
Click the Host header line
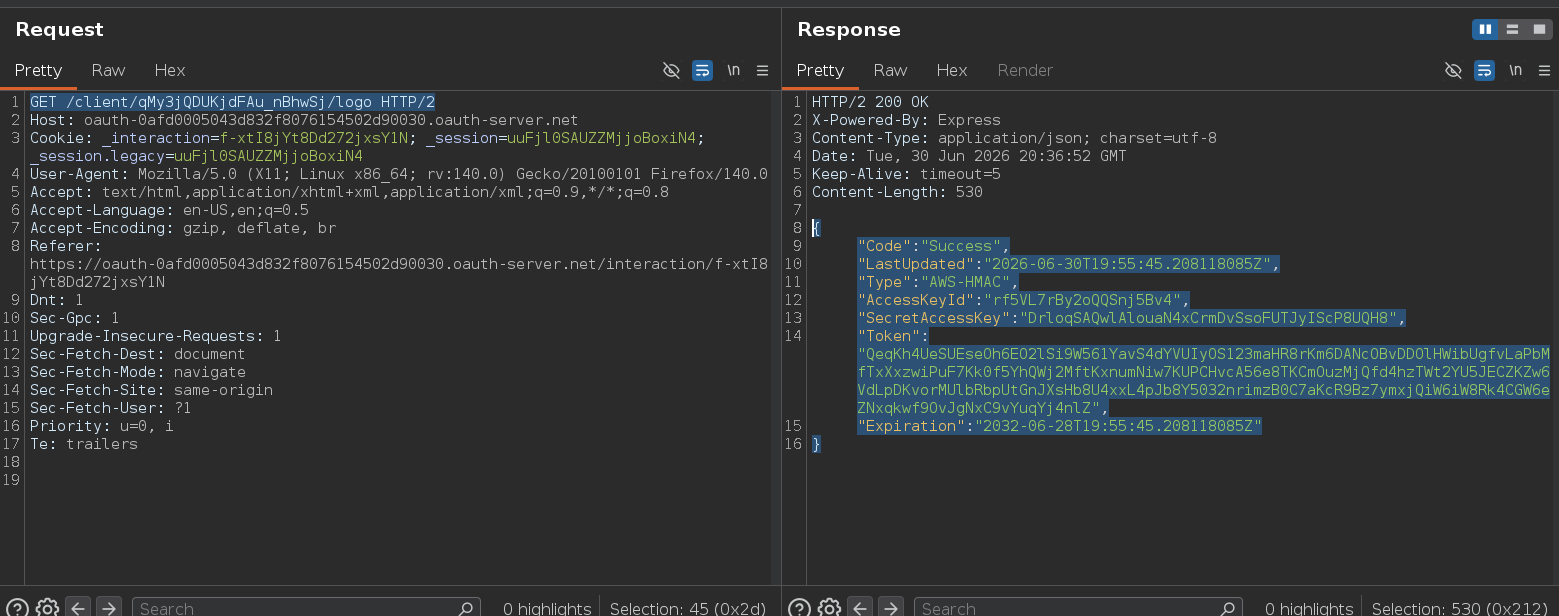click(304, 120)
